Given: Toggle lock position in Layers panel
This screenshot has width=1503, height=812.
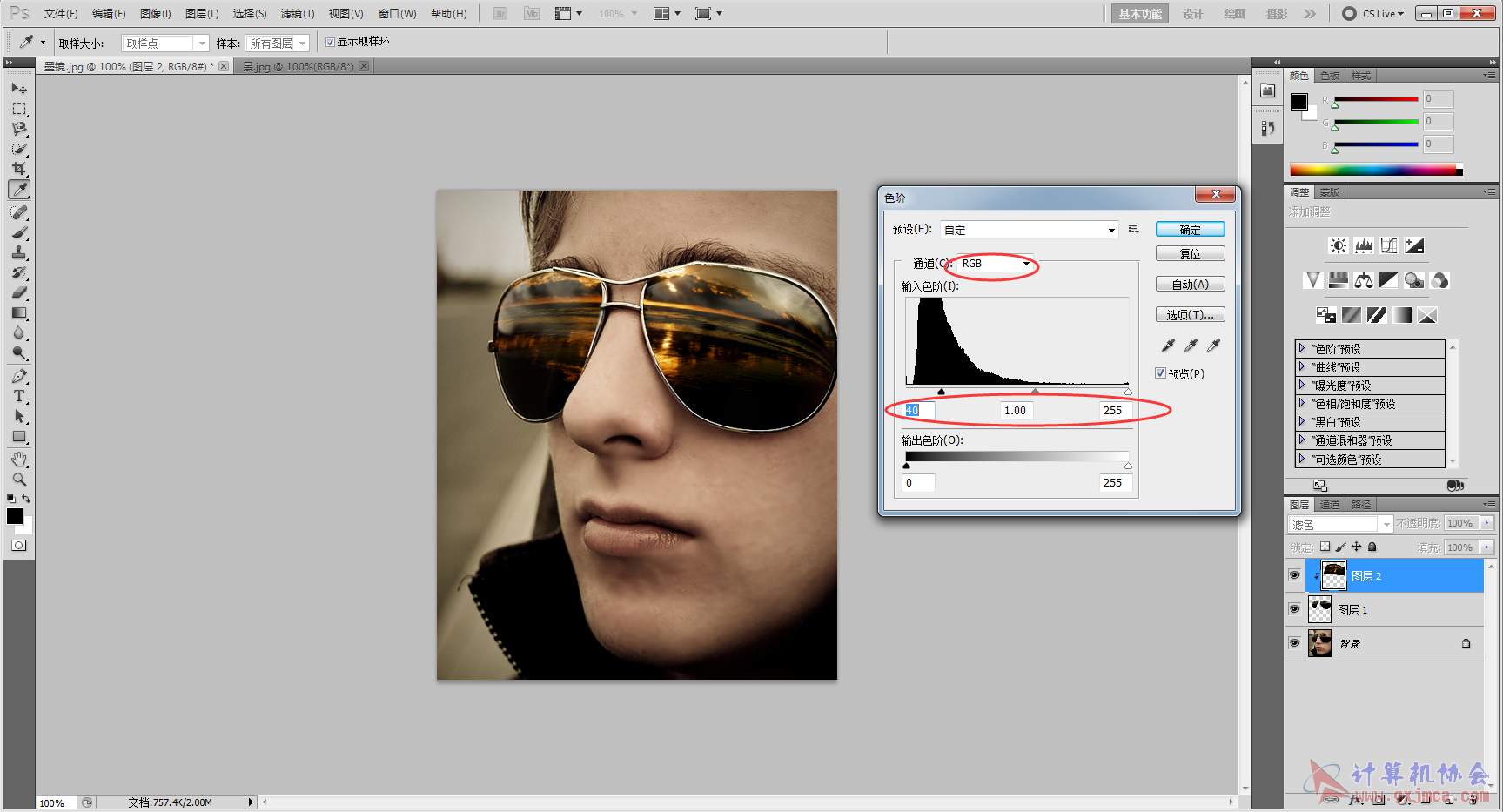Looking at the screenshot, I should tap(1356, 547).
